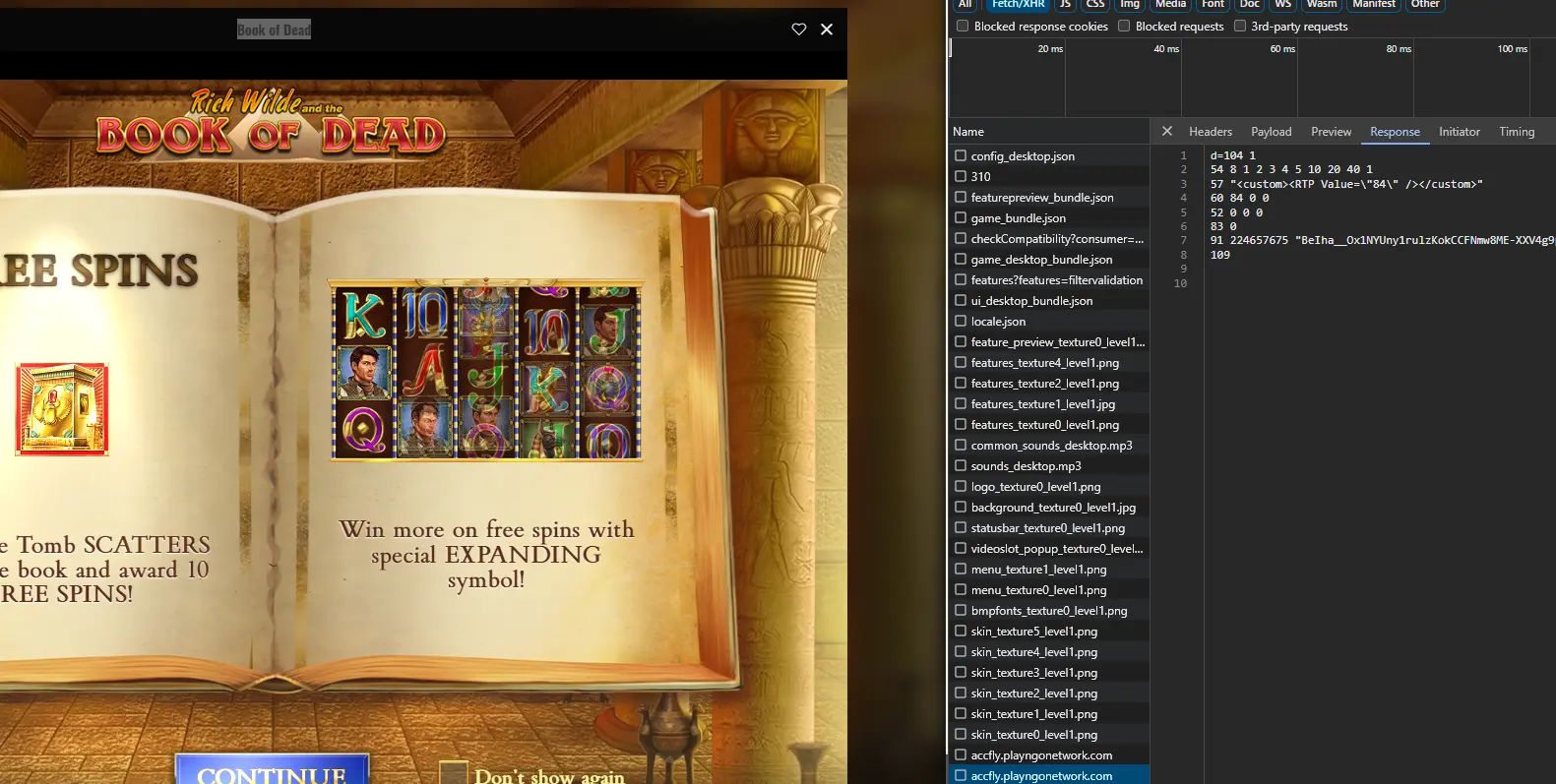Click the file icon beside config_desktop.json
The image size is (1556, 784).
961,155
